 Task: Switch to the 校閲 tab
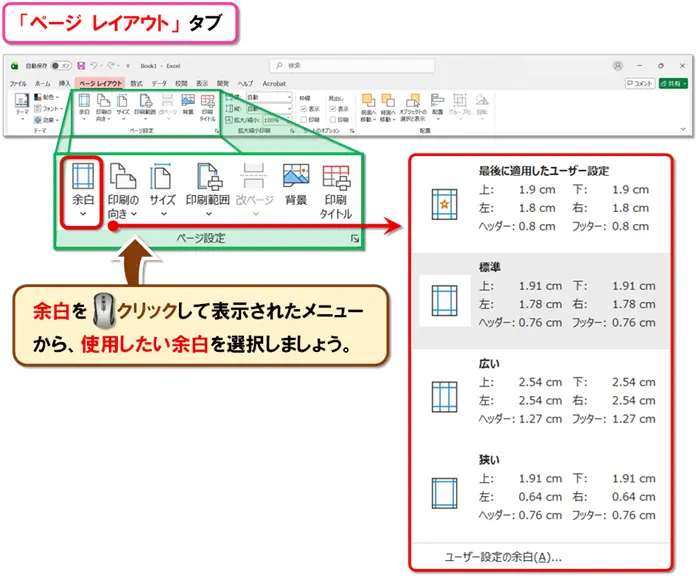[x=181, y=83]
